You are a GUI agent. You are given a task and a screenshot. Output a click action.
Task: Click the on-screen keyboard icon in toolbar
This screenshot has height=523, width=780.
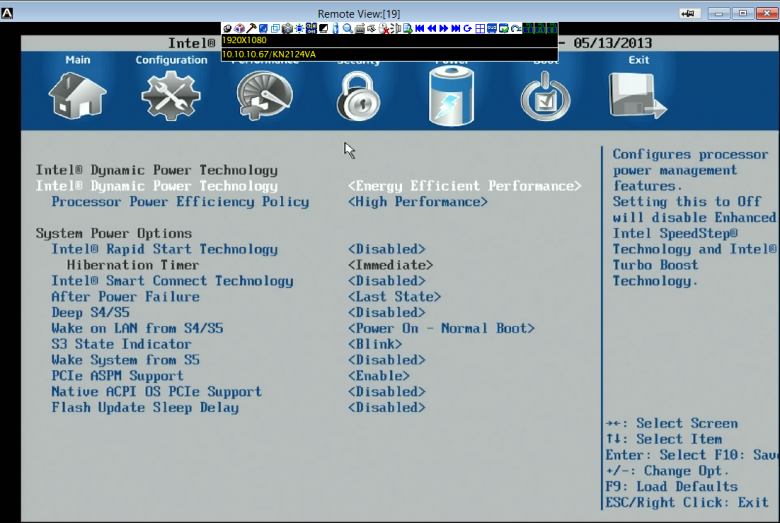(360, 28)
